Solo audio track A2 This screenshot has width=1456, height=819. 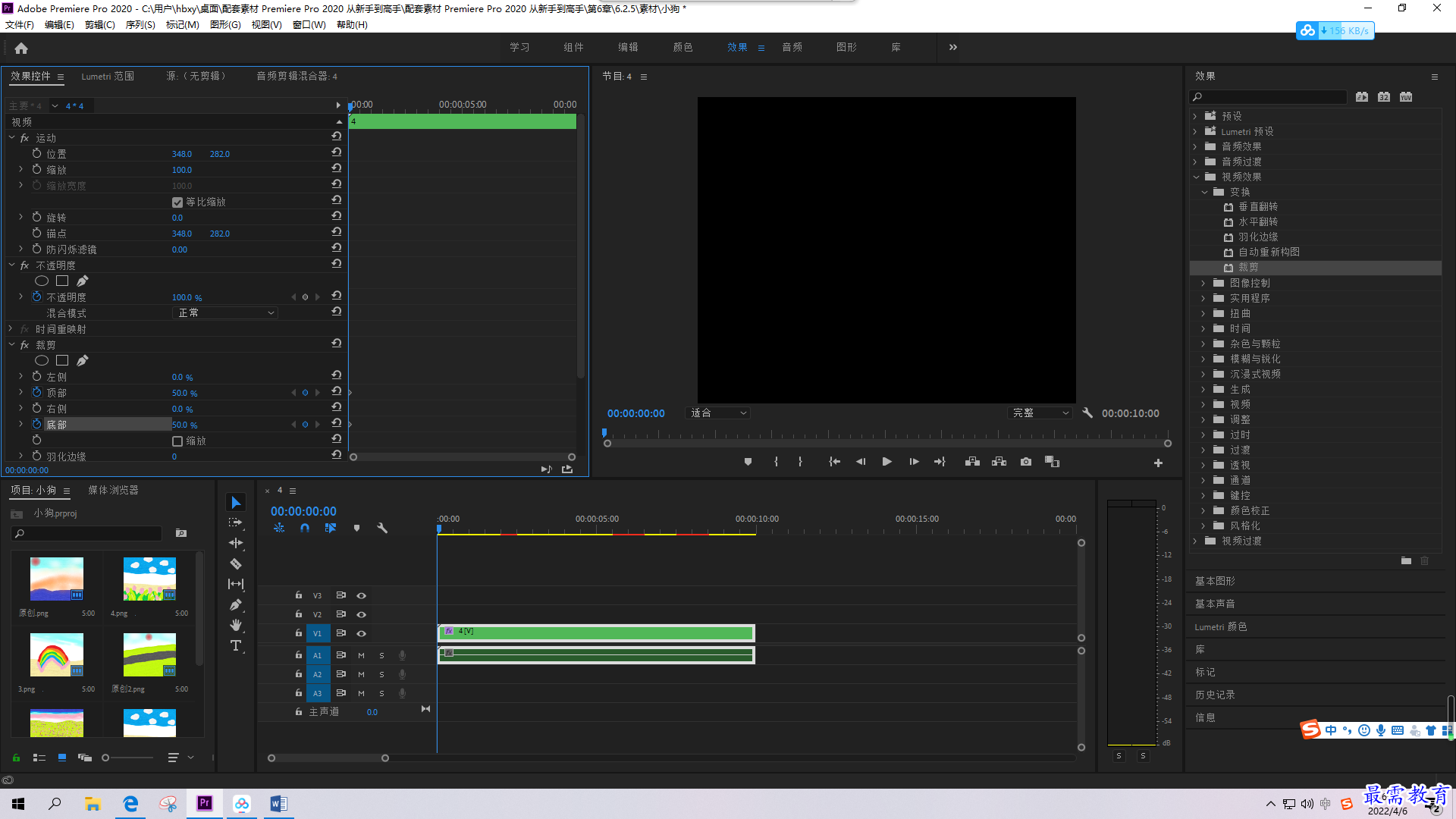(381, 674)
